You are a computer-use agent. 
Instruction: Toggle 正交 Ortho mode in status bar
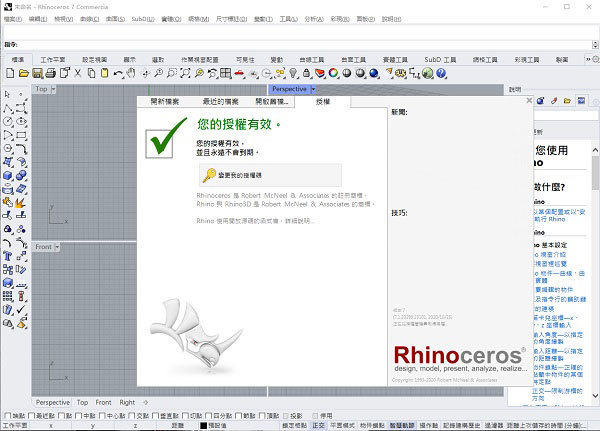pyautogui.click(x=318, y=426)
